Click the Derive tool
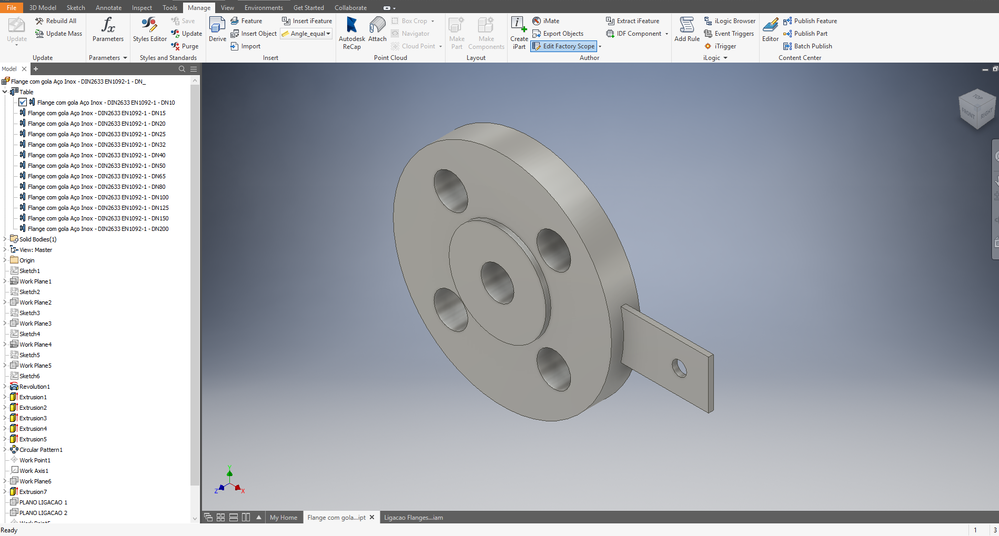The image size is (999, 536). (x=217, y=30)
